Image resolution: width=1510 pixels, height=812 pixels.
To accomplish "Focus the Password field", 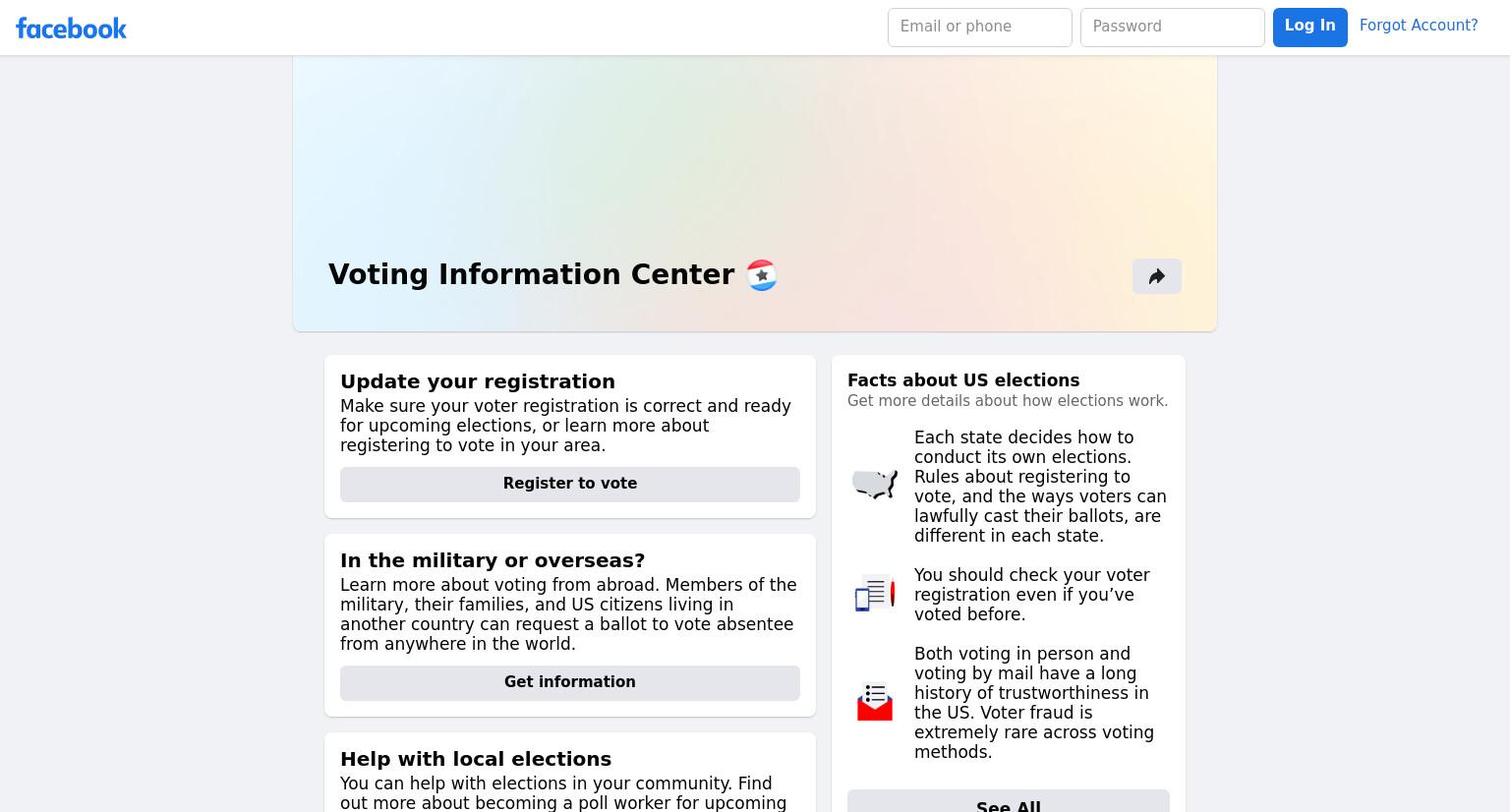I will click(x=1173, y=28).
